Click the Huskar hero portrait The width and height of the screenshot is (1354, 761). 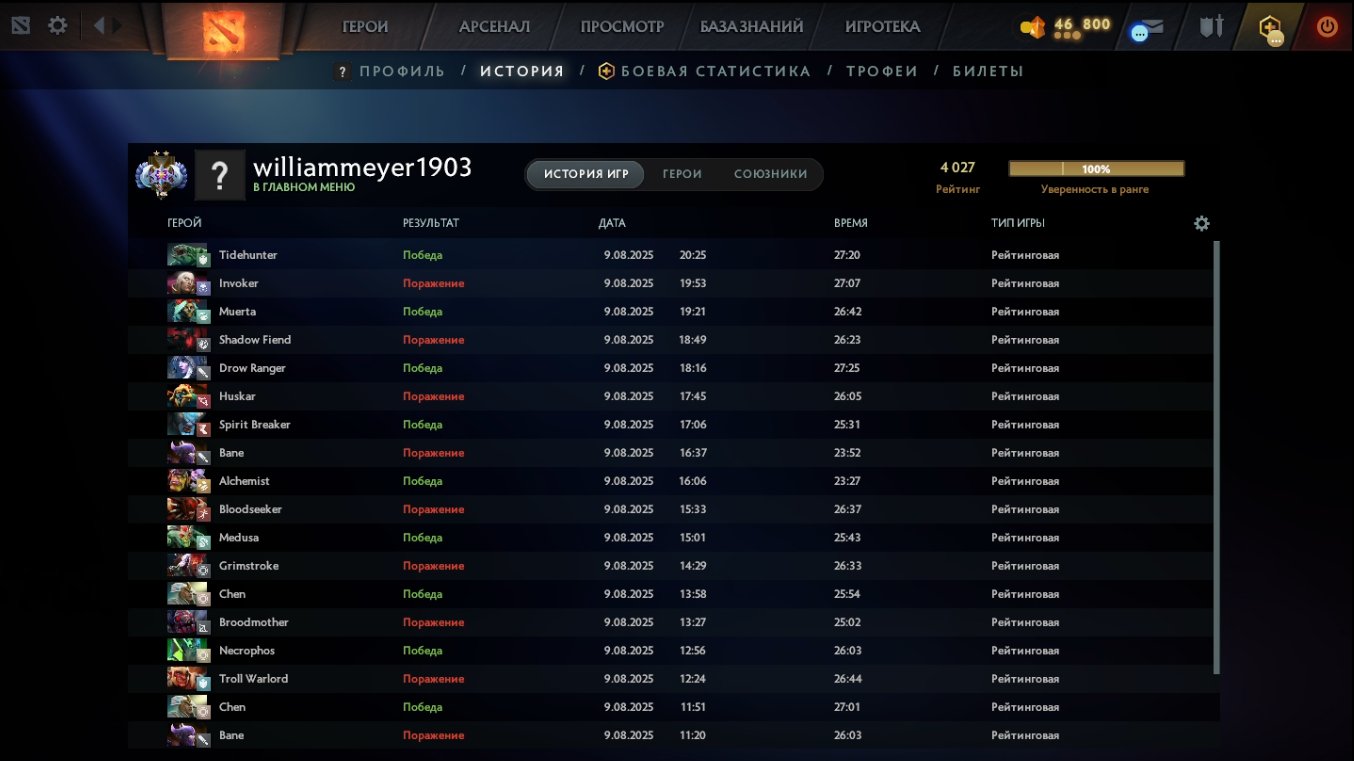tap(187, 396)
